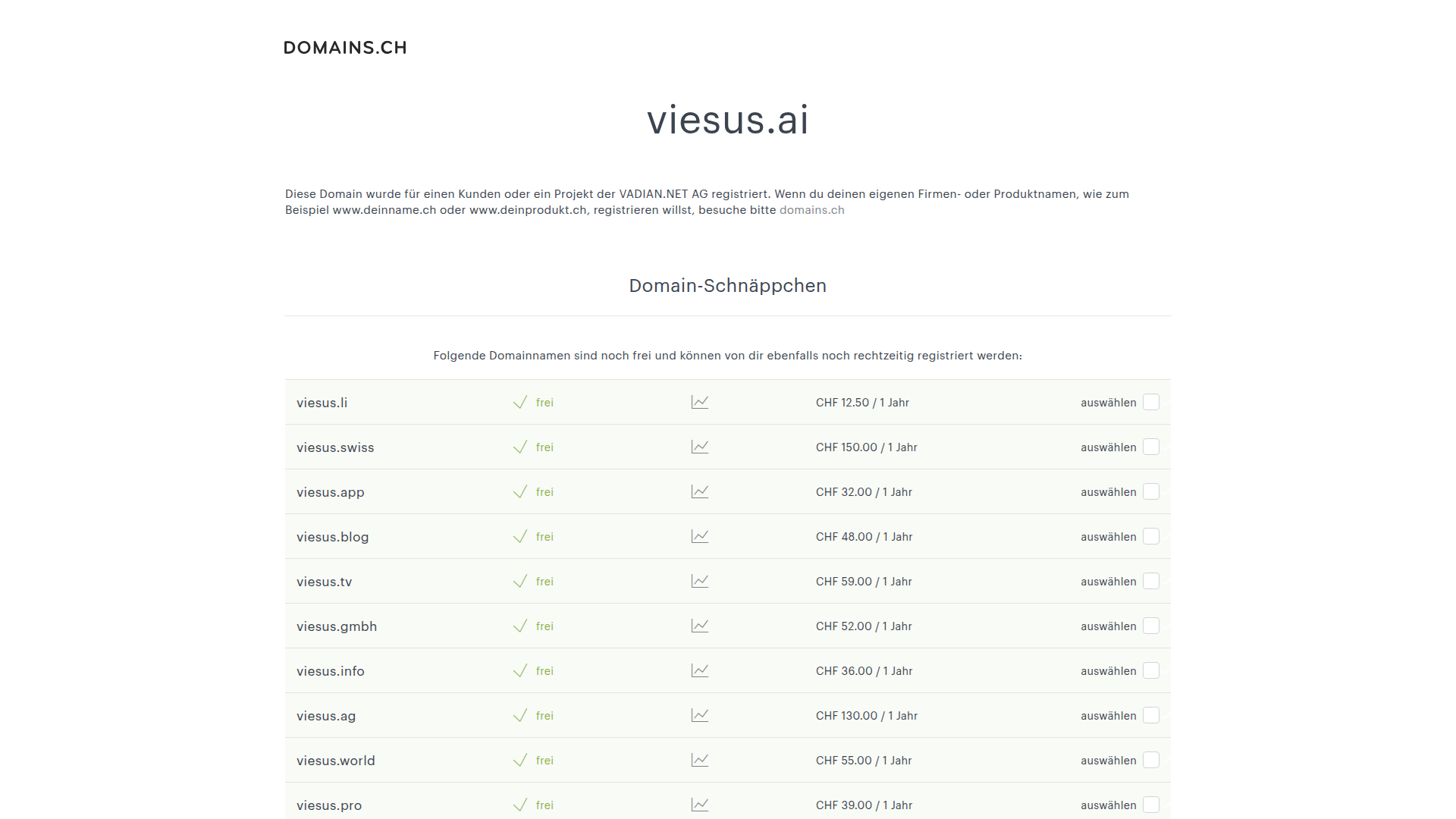The width and height of the screenshot is (1456, 819).
Task: Open price trend chart for viesus.blog
Action: coord(700,536)
